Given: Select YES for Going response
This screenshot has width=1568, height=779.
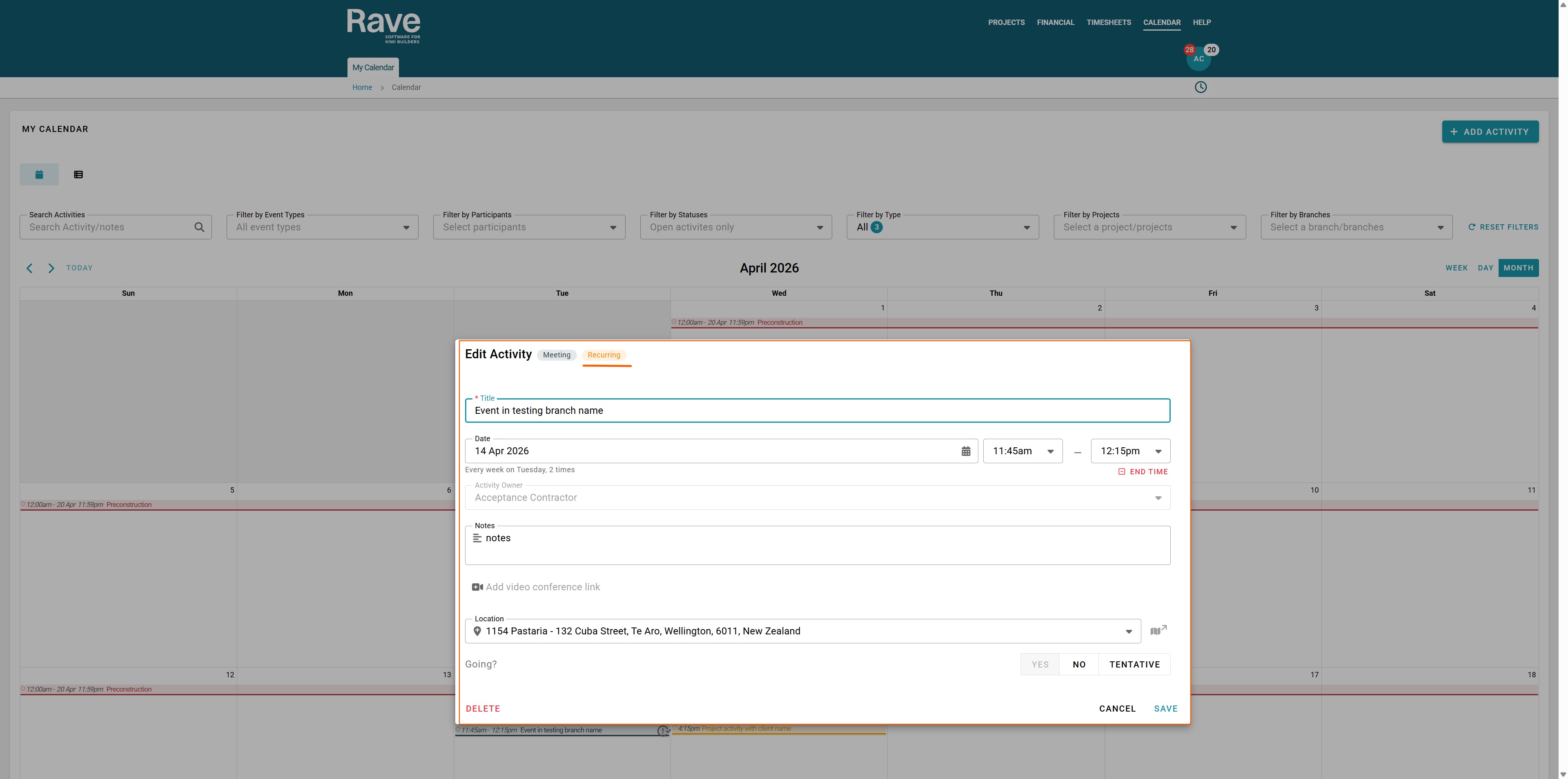Looking at the screenshot, I should click(x=1040, y=665).
